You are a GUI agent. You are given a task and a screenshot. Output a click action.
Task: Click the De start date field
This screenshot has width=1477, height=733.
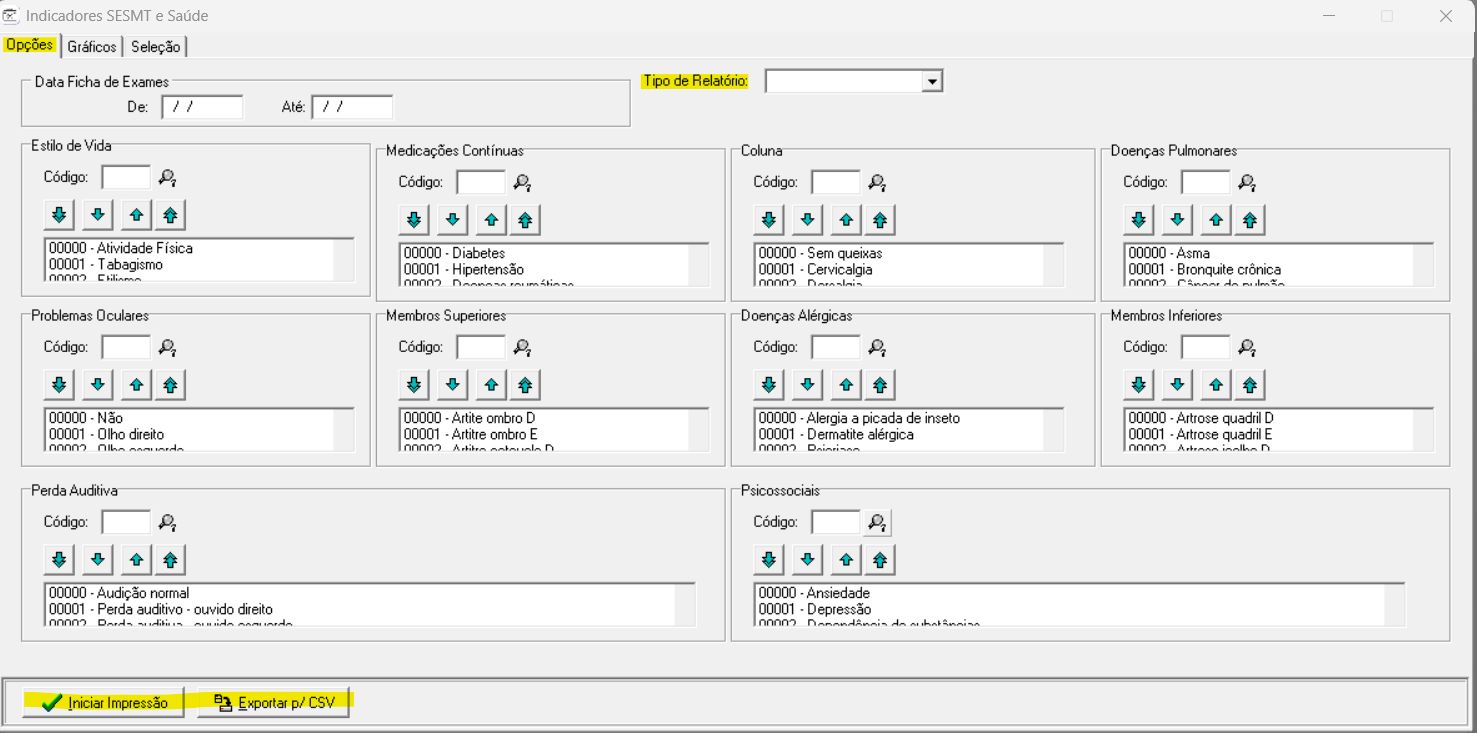(x=202, y=107)
